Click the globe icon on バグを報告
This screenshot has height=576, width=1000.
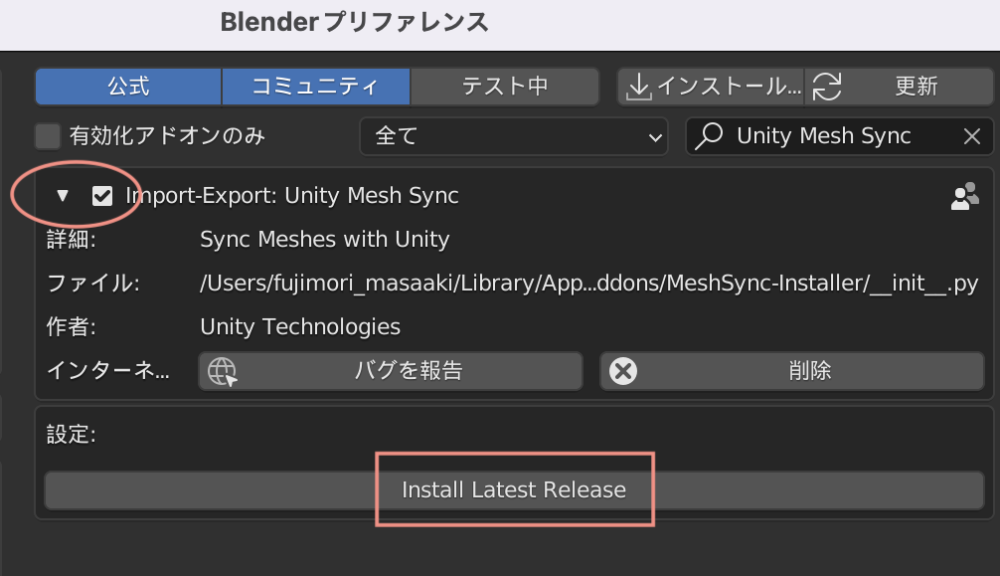pos(222,370)
